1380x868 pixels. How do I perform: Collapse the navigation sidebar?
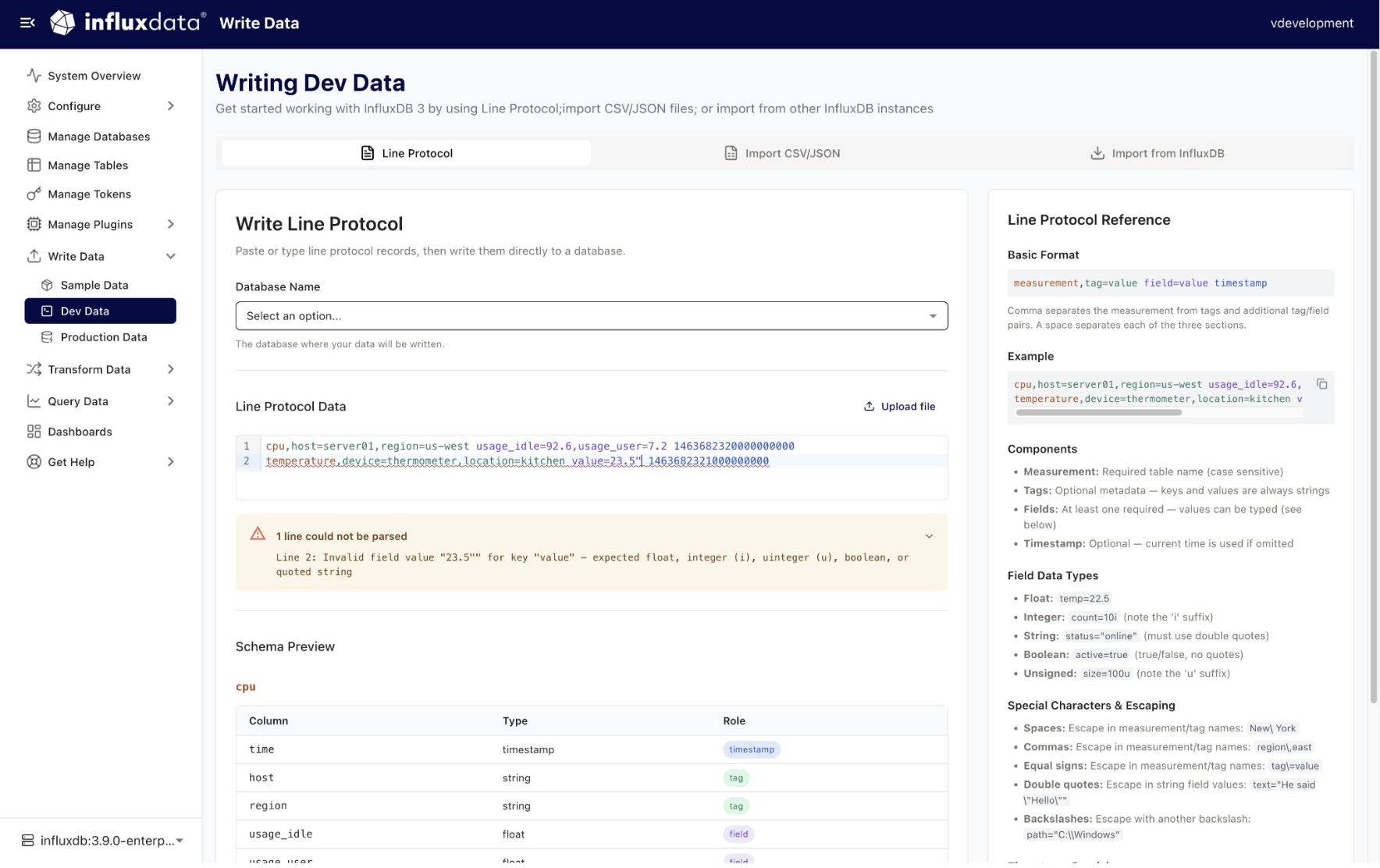click(x=27, y=23)
